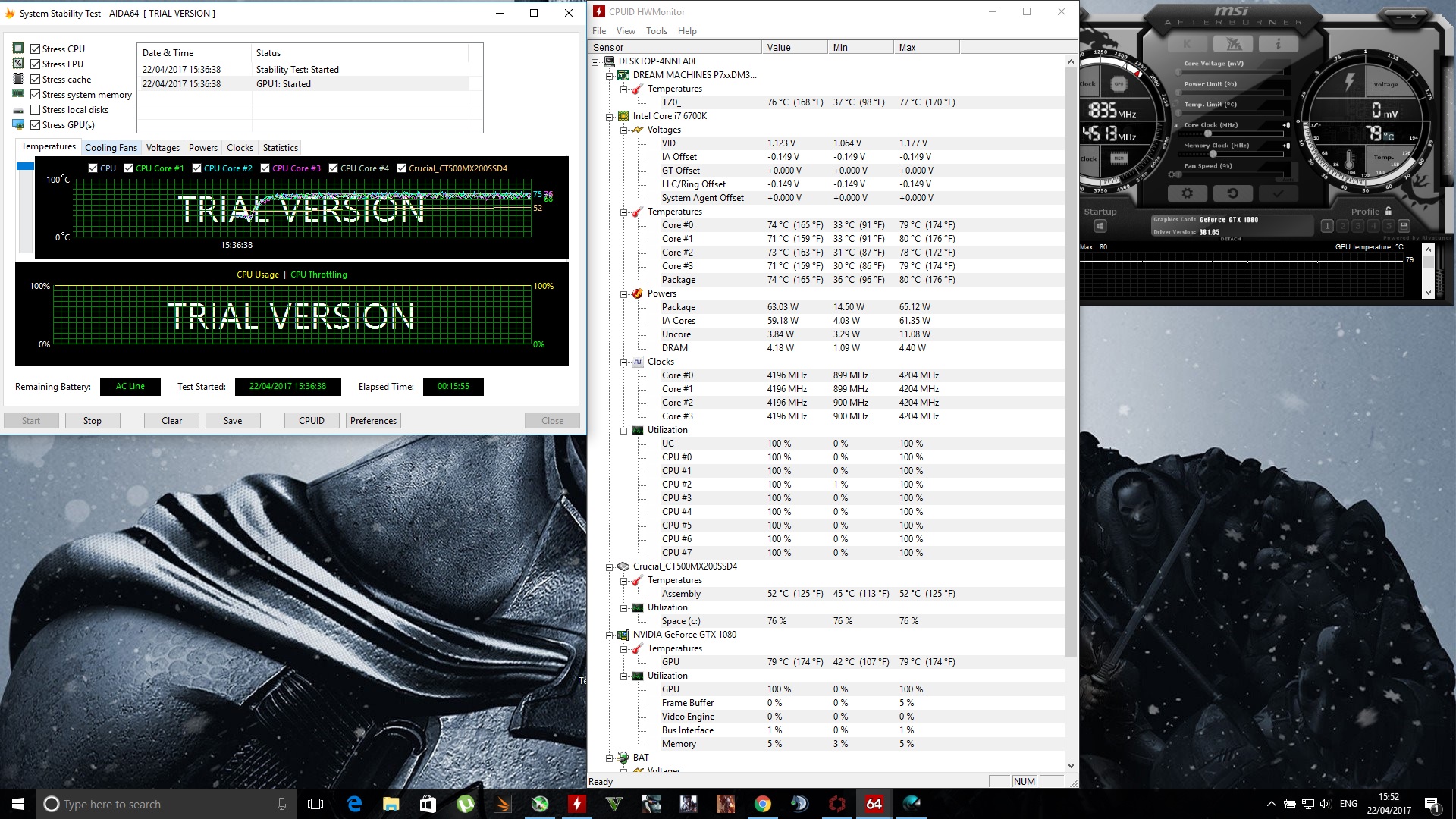The image size is (1456, 819).
Task: Adjust Core Clock (MHz) slider handle
Action: [1208, 133]
